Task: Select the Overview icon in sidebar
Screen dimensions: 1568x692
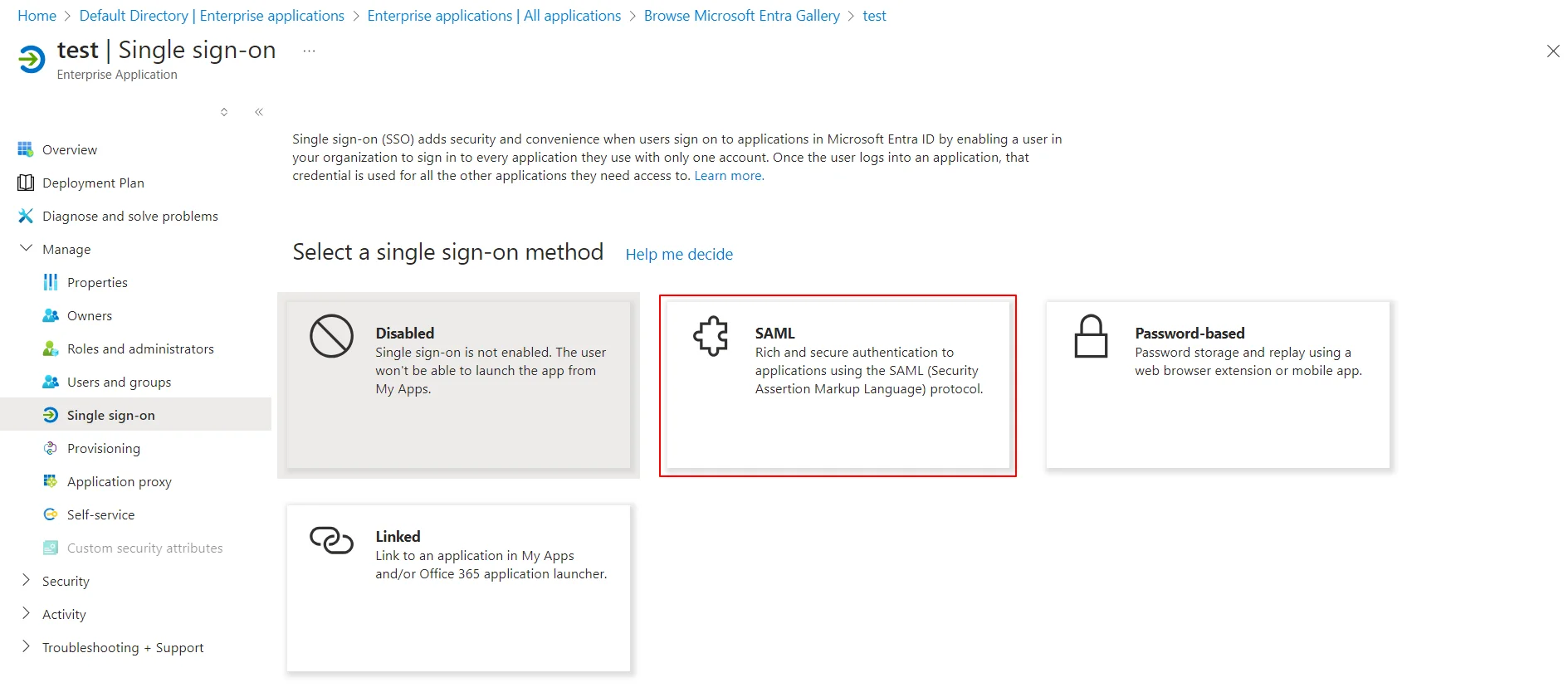Action: click(26, 149)
